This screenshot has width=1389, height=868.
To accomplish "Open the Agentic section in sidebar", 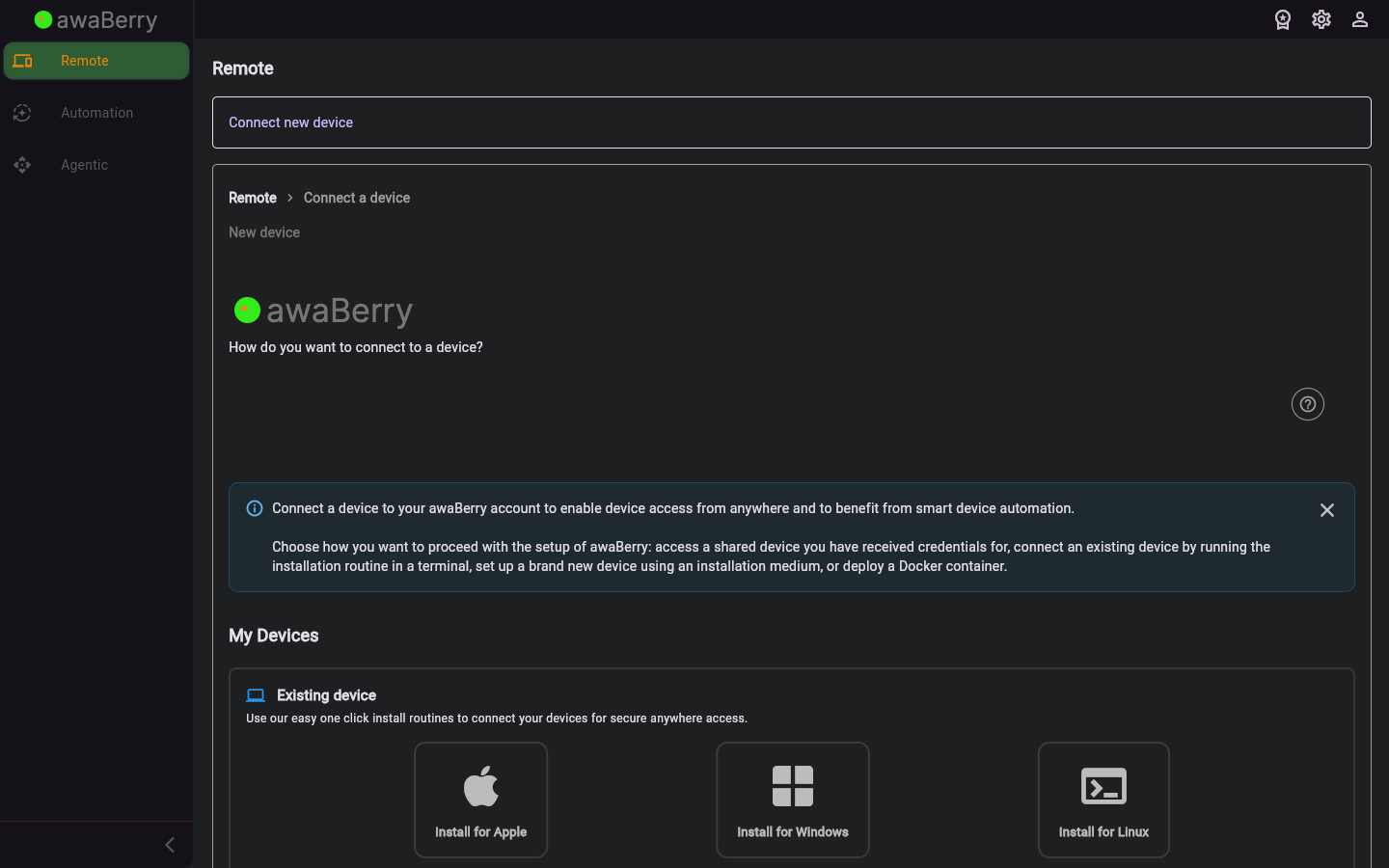I will click(96, 165).
